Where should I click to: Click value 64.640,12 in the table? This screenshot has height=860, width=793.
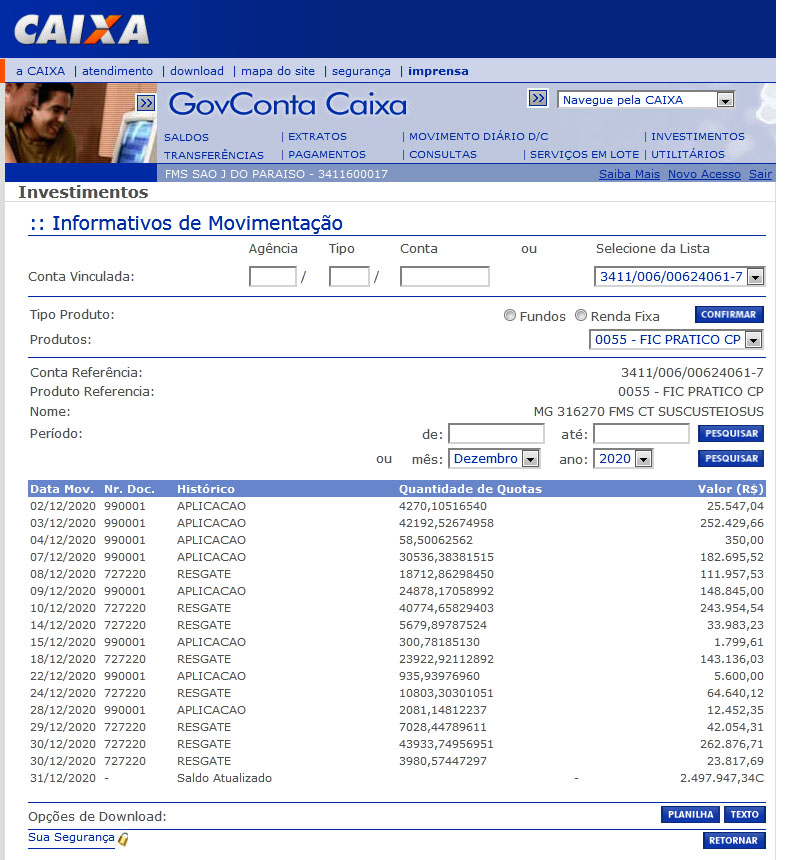735,693
